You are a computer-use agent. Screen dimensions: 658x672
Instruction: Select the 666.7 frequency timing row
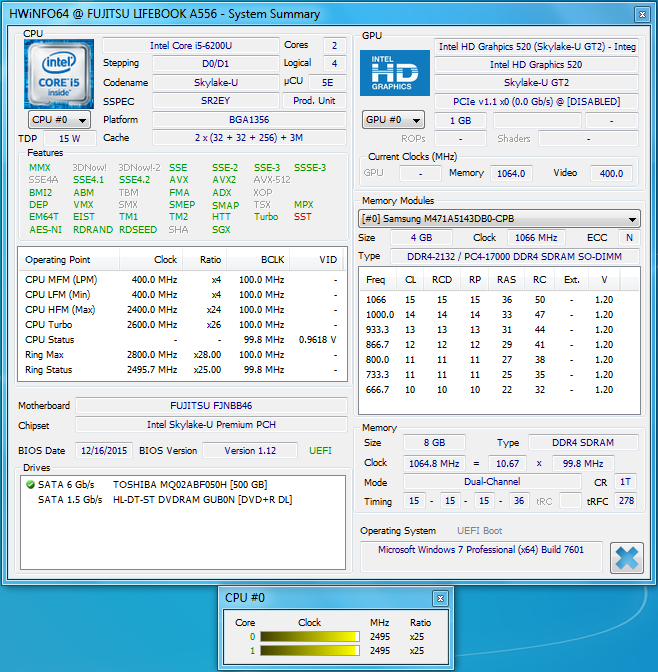[499, 390]
